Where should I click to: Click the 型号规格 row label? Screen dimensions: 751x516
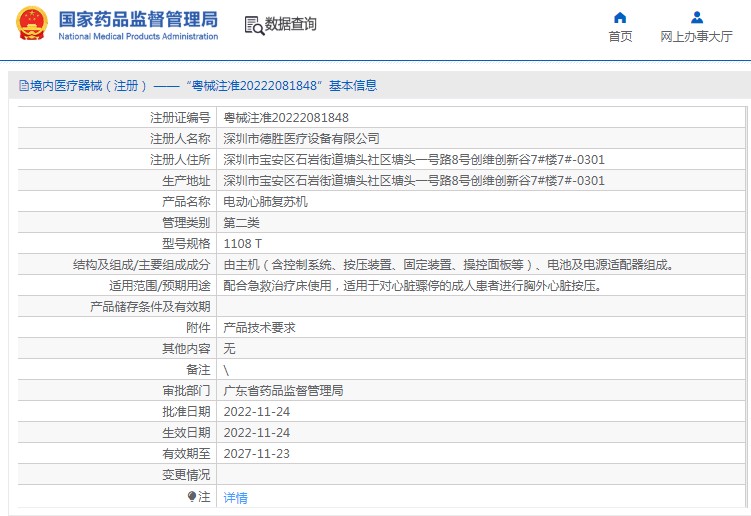[x=186, y=244]
